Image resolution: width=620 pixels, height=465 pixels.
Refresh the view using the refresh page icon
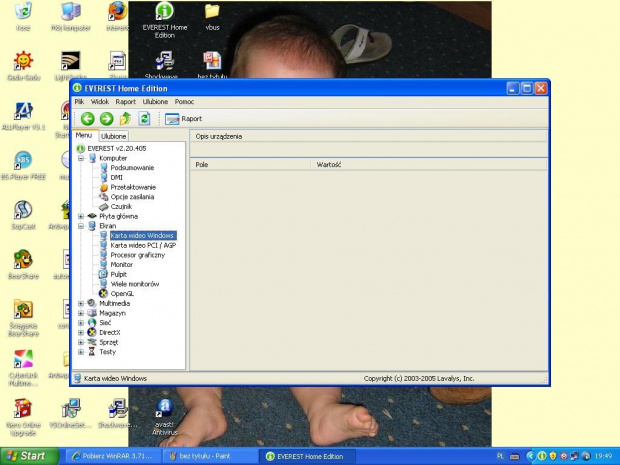(x=144, y=118)
